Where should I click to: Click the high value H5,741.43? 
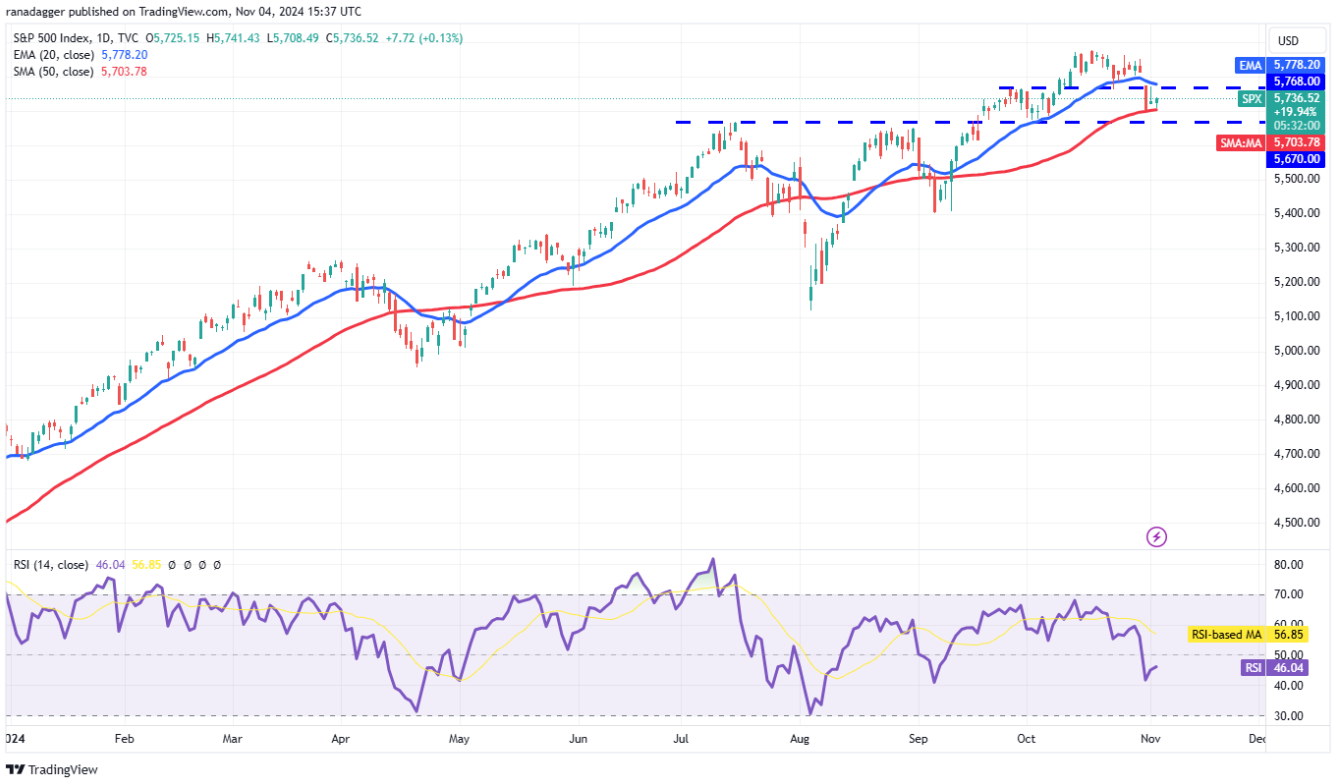pos(233,38)
